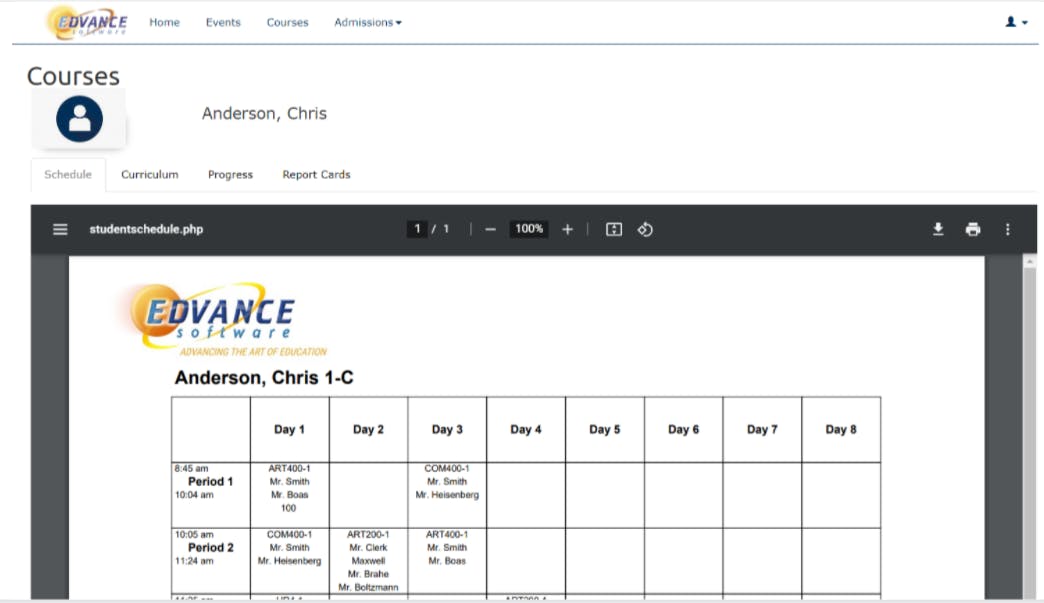This screenshot has width=1044, height=603.
Task: Click the Anderson, Chris student name
Action: (264, 113)
